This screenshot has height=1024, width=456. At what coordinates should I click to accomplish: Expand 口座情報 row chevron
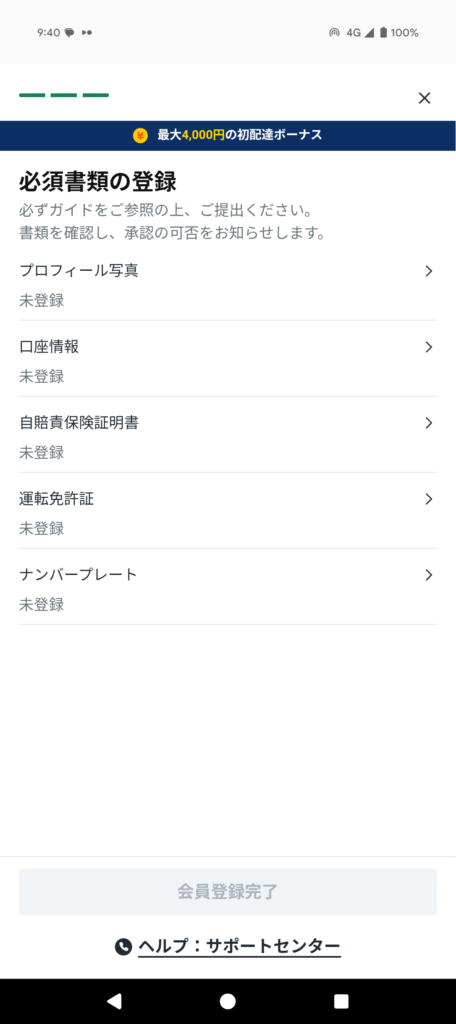(429, 347)
